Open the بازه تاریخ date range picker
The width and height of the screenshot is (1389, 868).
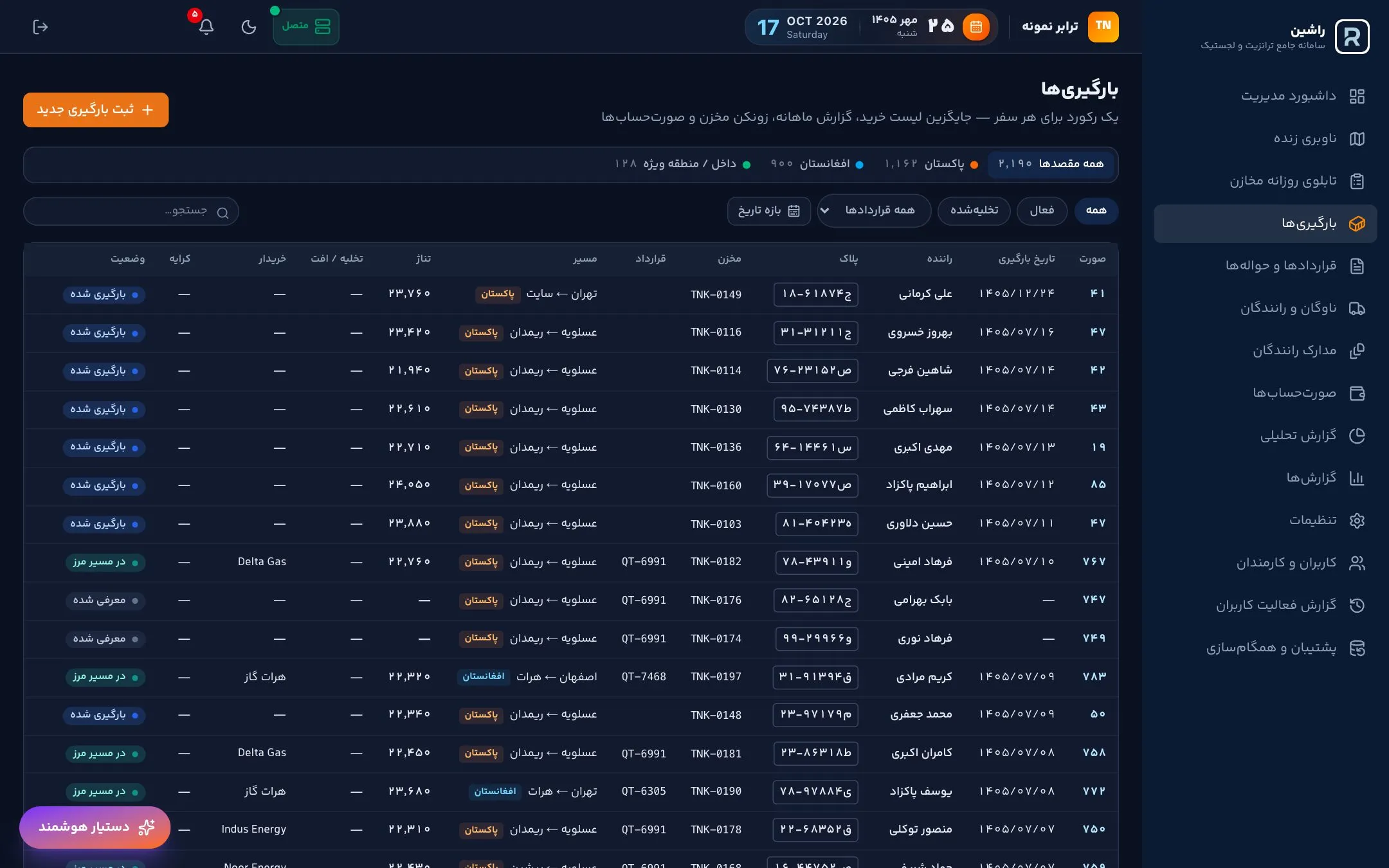click(x=768, y=211)
